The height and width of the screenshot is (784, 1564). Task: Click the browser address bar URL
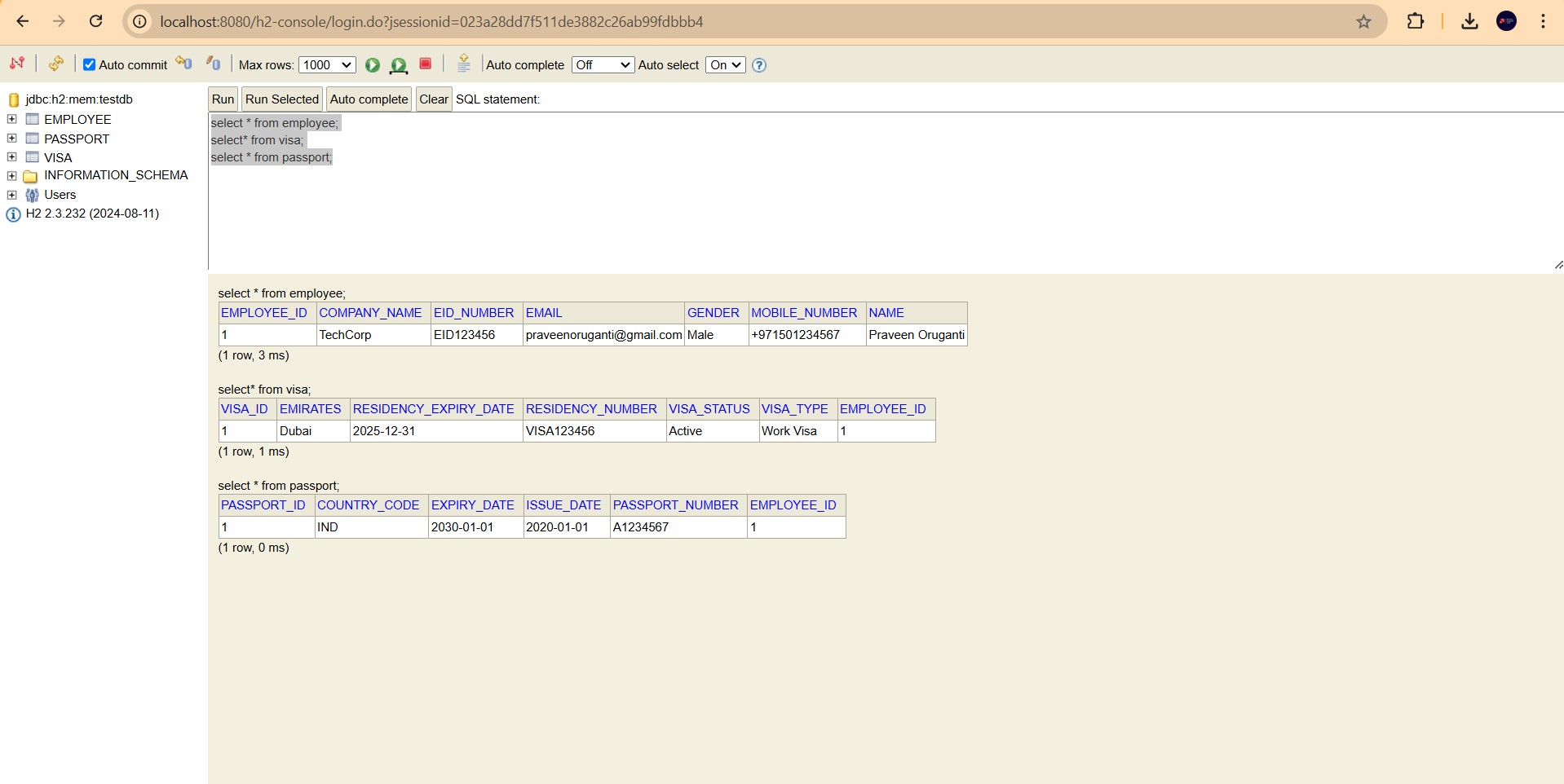[431, 22]
